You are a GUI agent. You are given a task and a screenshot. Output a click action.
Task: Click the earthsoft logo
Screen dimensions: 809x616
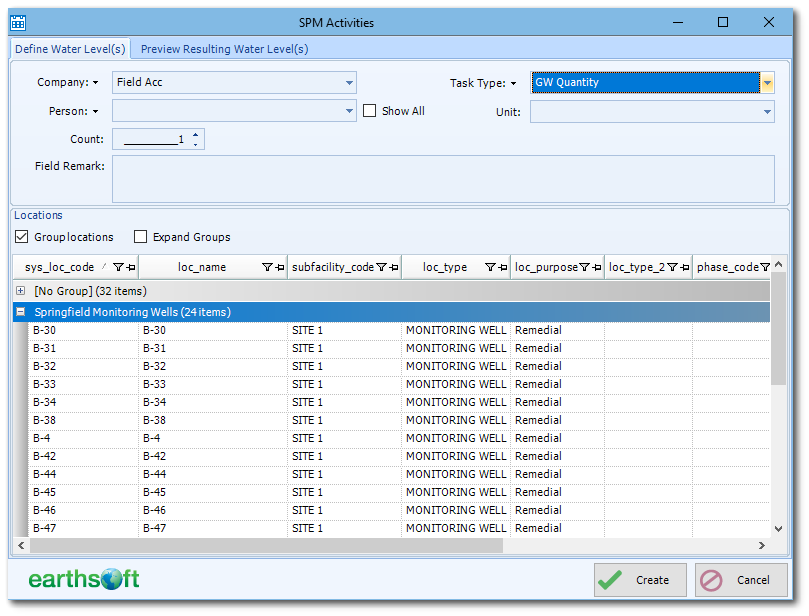coord(83,580)
